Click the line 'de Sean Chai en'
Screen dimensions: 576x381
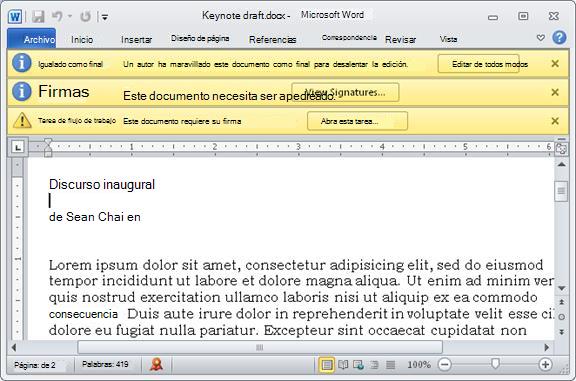click(x=95, y=217)
